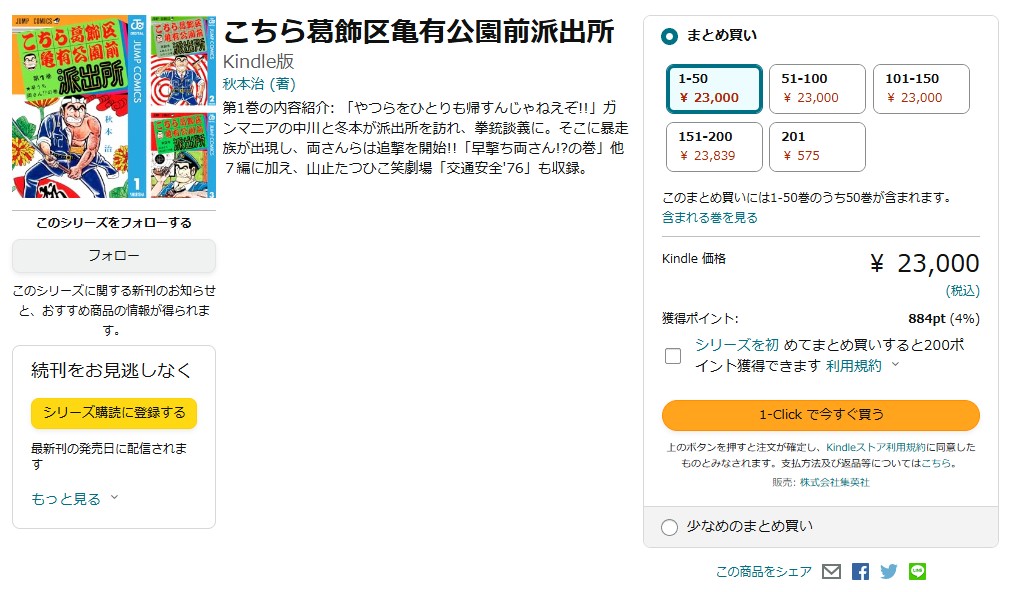The height and width of the screenshot is (592, 1011).
Task: Click the 株式会社集英社 seller link
Action: point(837,481)
